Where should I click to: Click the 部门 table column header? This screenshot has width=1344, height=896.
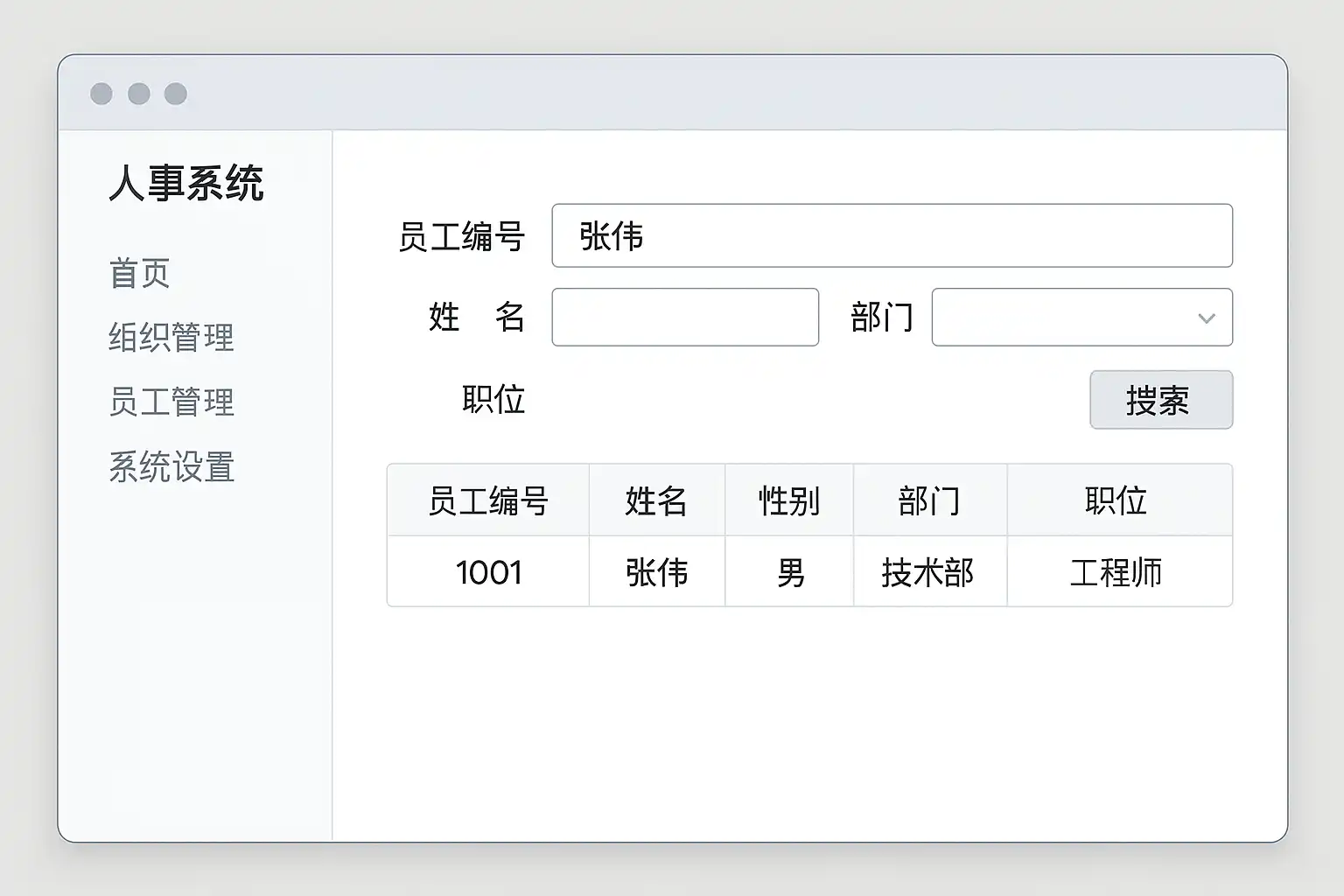[x=929, y=501]
